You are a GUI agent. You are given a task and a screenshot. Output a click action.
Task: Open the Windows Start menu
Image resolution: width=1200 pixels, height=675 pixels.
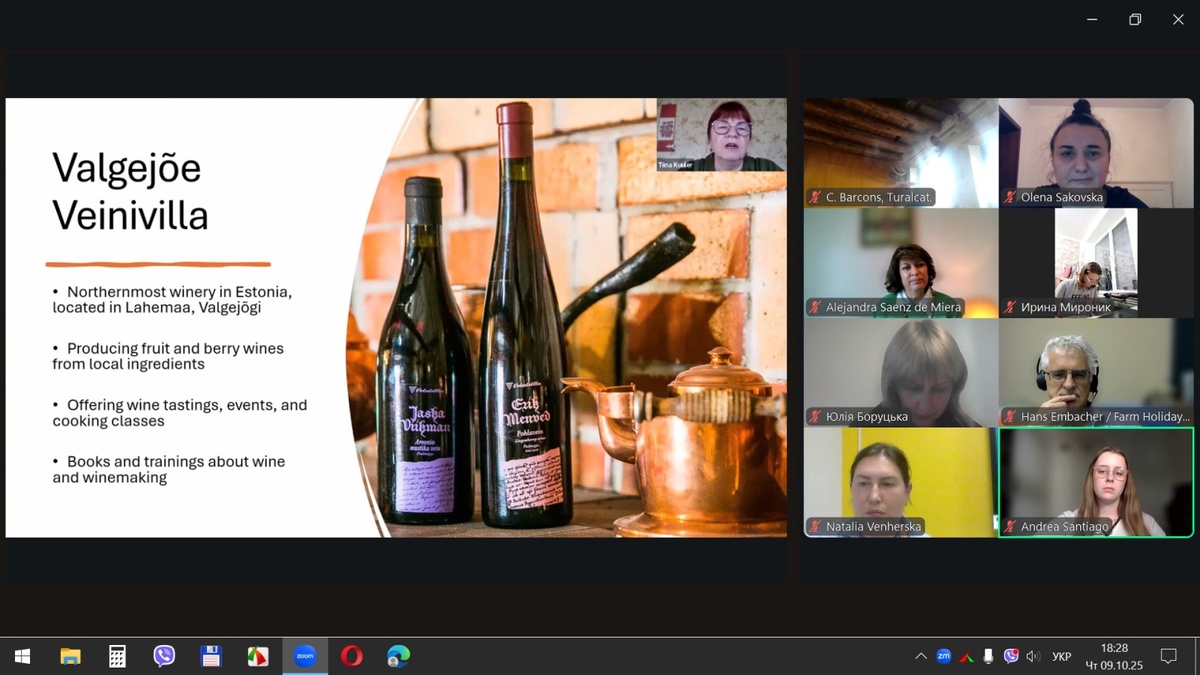(x=22, y=656)
